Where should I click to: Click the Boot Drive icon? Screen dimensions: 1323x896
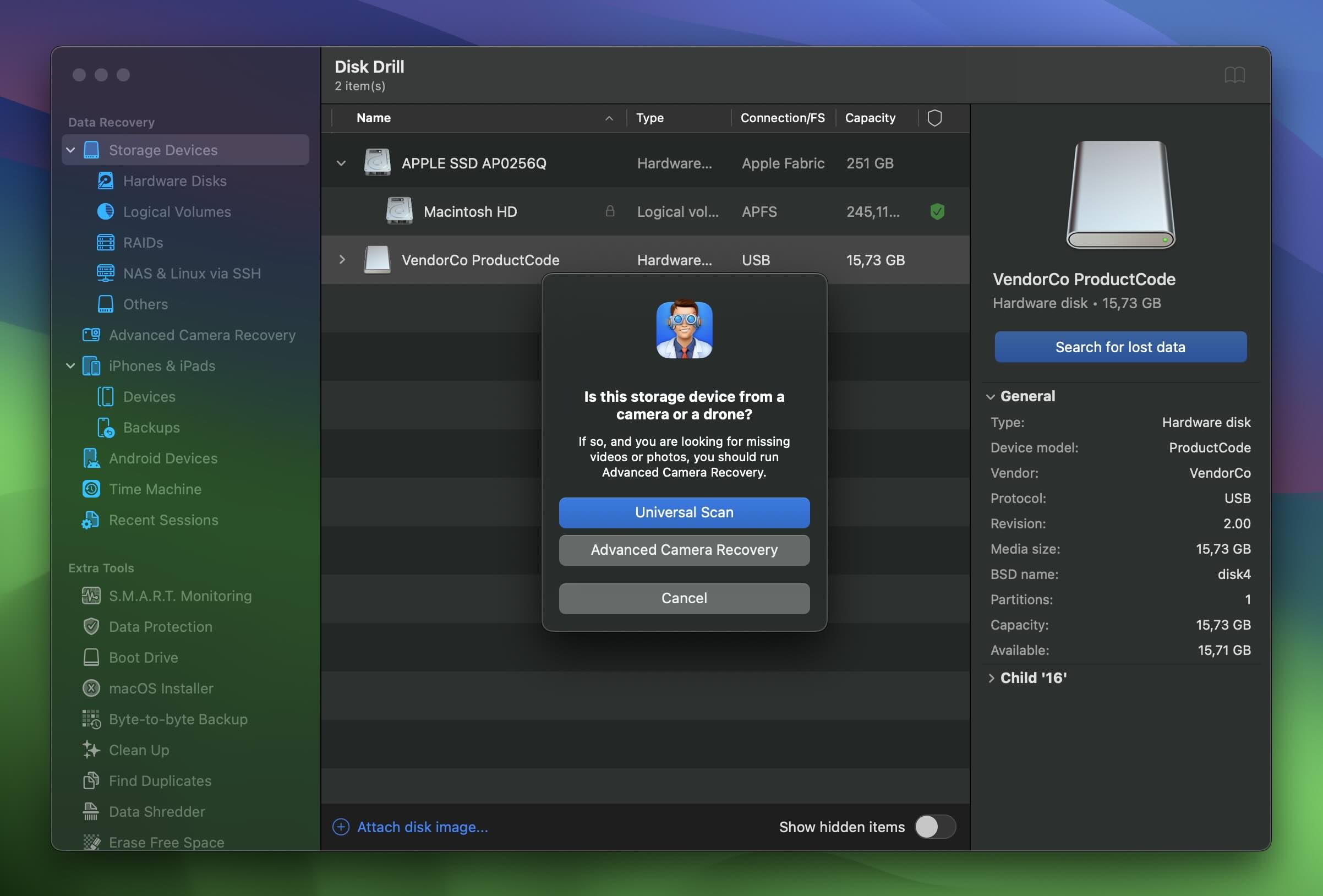(x=91, y=658)
